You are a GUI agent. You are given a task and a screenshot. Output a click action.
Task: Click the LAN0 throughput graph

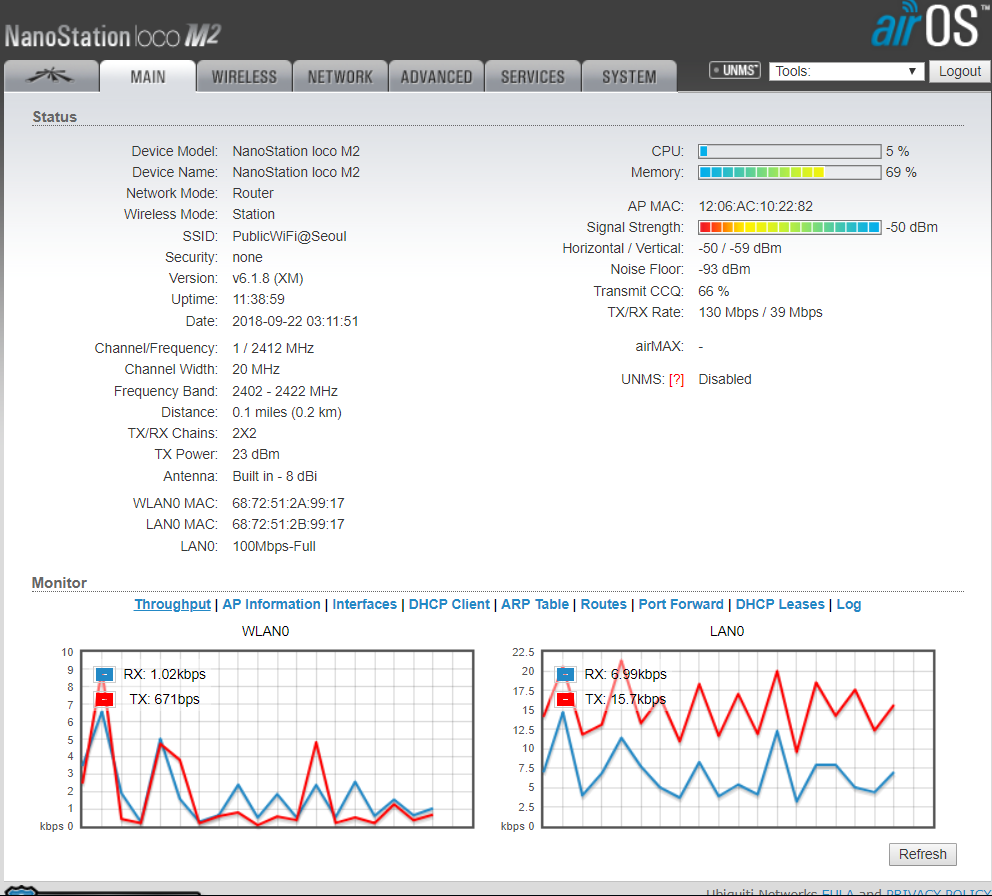(738, 738)
